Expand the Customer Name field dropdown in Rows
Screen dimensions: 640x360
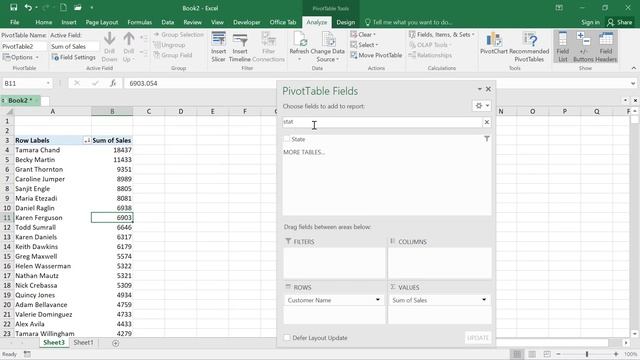point(378,300)
